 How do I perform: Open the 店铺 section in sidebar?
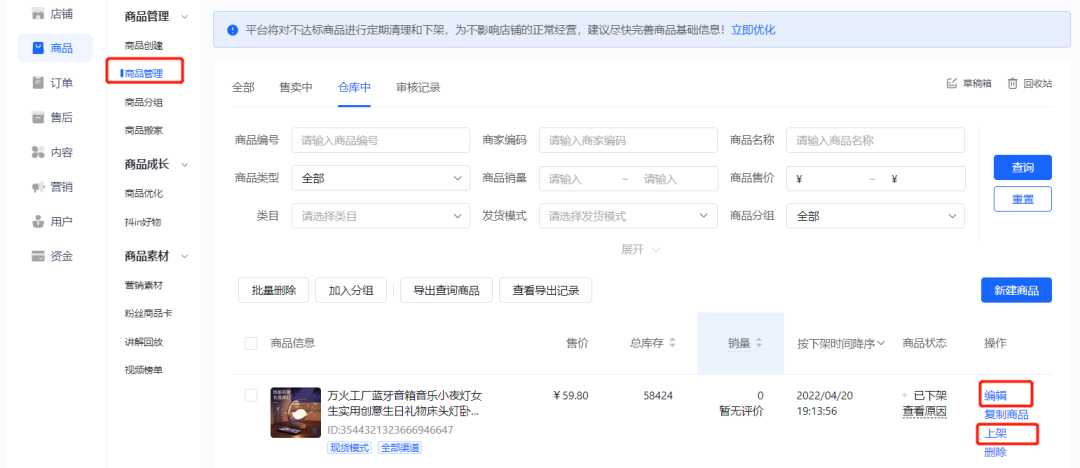click(54, 13)
